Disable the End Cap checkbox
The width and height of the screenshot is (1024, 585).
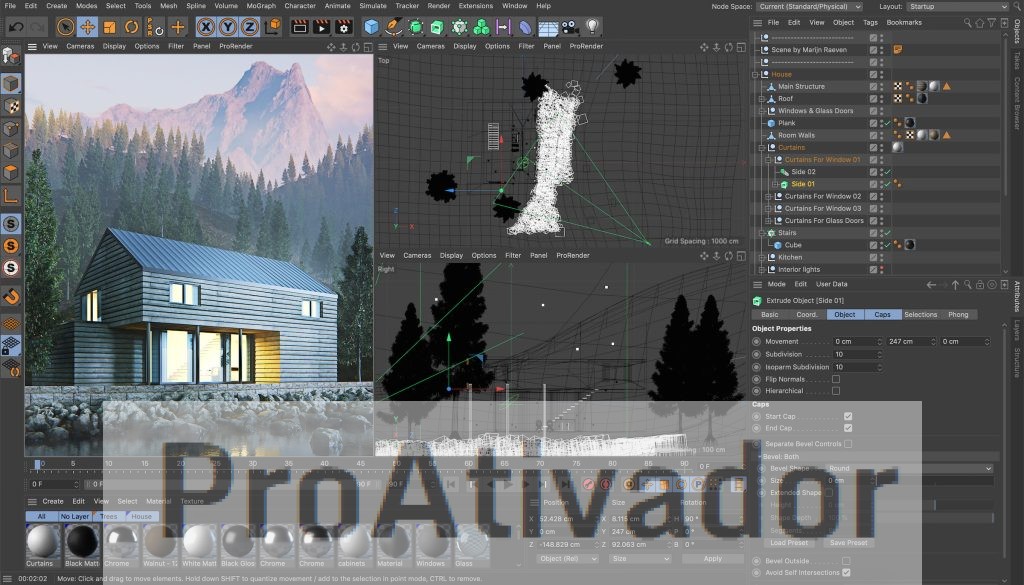coord(848,428)
